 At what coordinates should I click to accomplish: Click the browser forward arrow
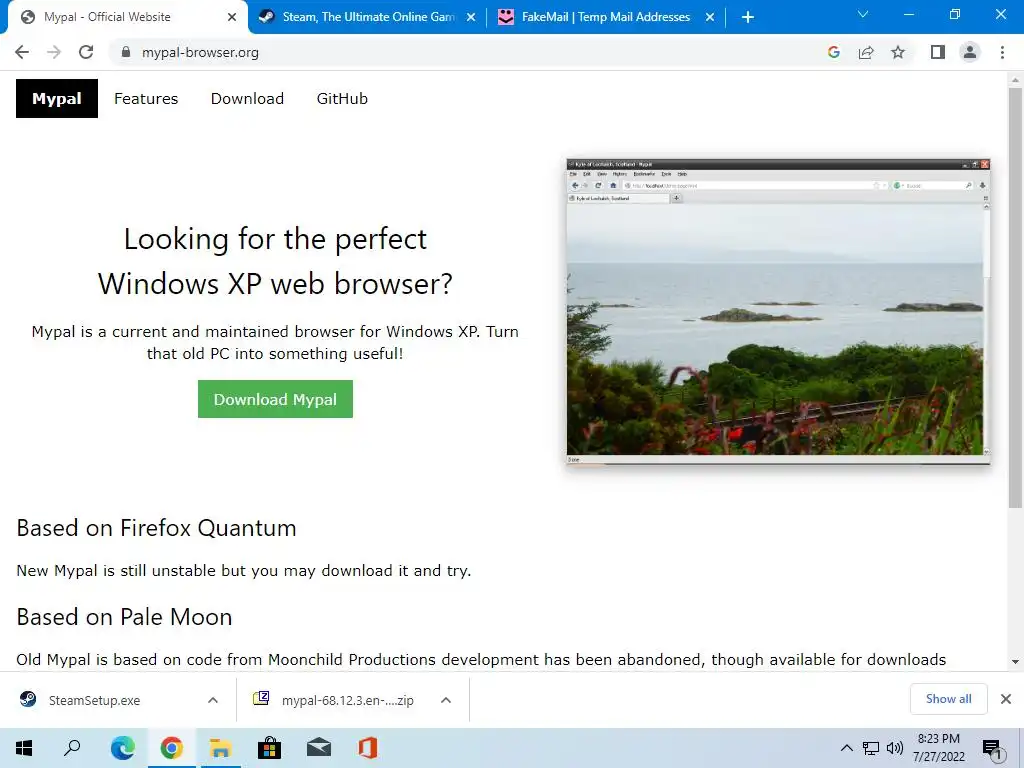pyautogui.click(x=54, y=52)
